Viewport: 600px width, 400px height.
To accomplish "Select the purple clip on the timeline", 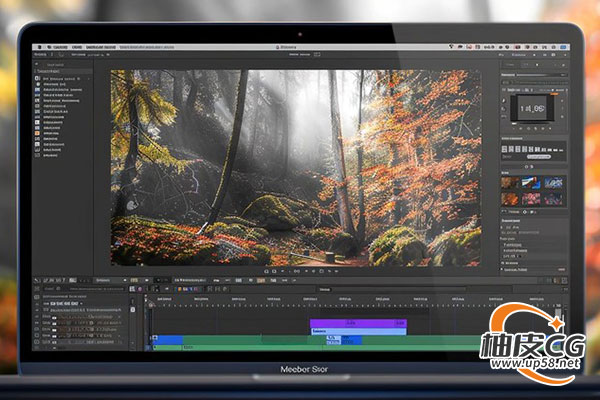I will 358,323.
